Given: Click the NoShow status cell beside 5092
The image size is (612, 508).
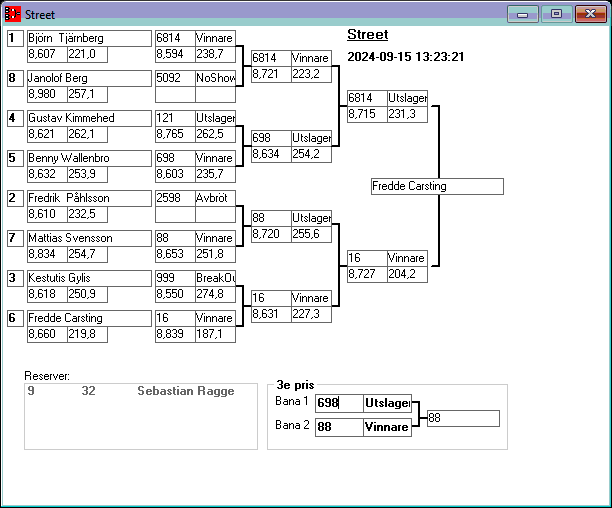Looking at the screenshot, I should point(214,78).
